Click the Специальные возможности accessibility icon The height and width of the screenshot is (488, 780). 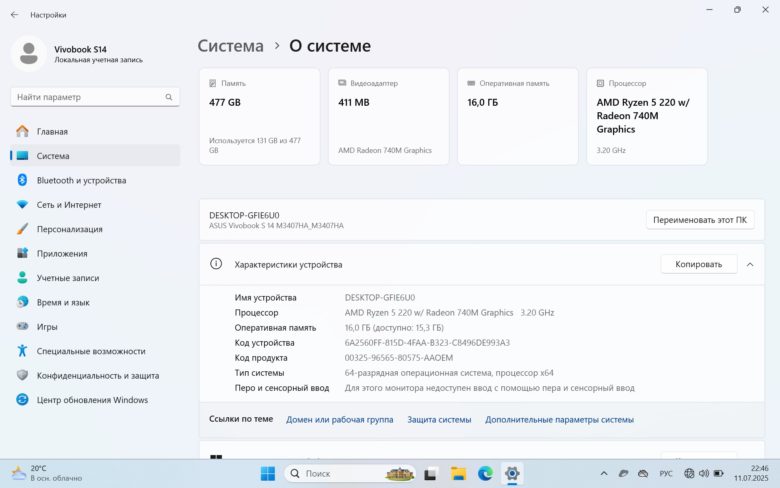tap(22, 351)
